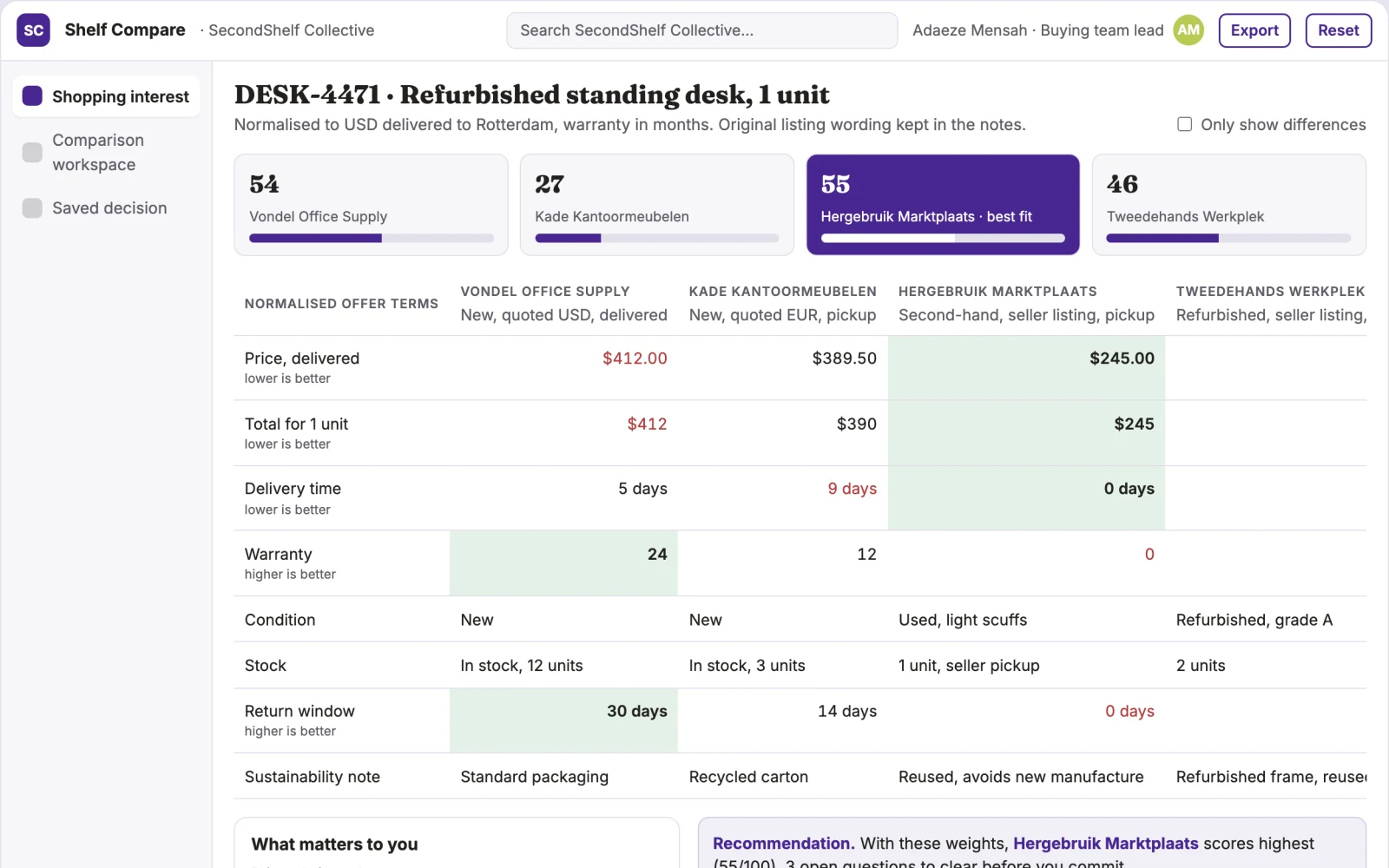Screen dimensions: 1389x868
Task: Click the Reused, avoids new manufacture cell
Action: [1026, 777]
